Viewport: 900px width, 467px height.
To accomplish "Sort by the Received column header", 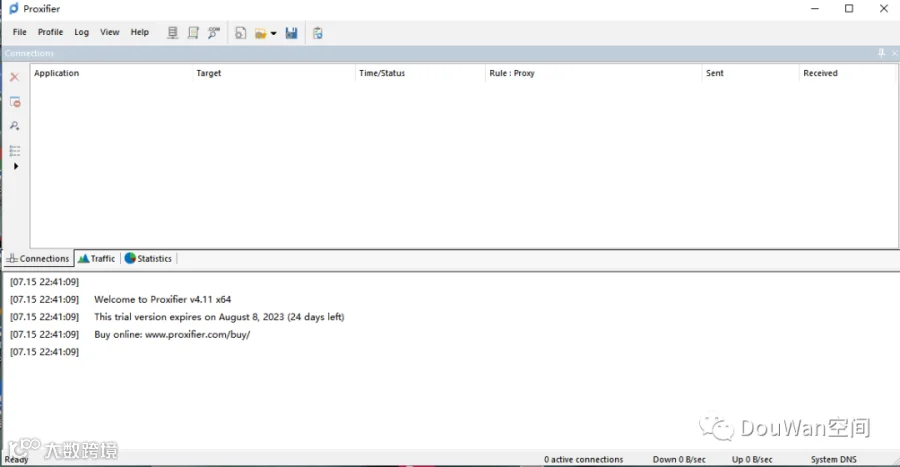I will tap(848, 73).
